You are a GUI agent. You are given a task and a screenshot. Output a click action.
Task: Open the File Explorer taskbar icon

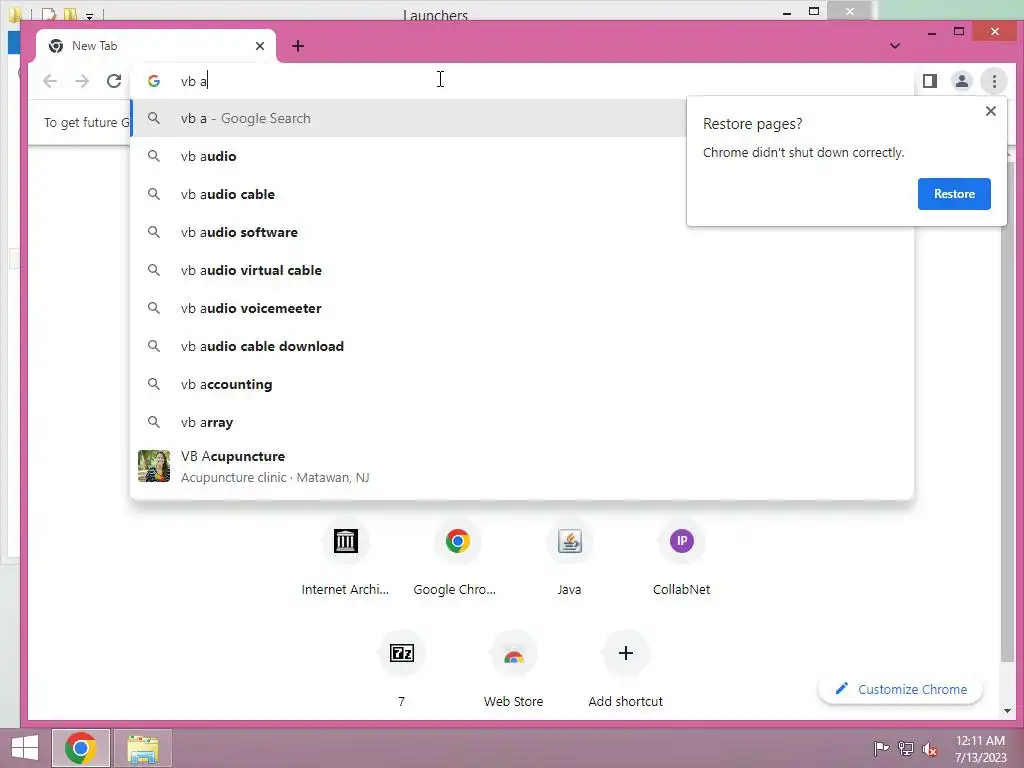point(142,748)
